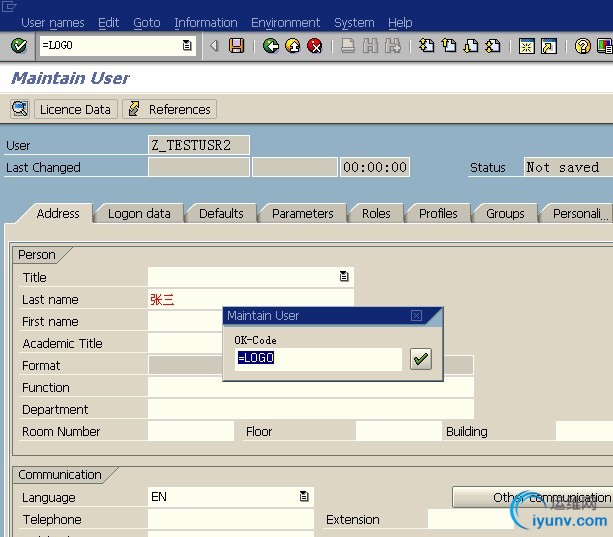Open the Edit menu
Image resolution: width=613 pixels, height=537 pixels.
click(x=108, y=23)
